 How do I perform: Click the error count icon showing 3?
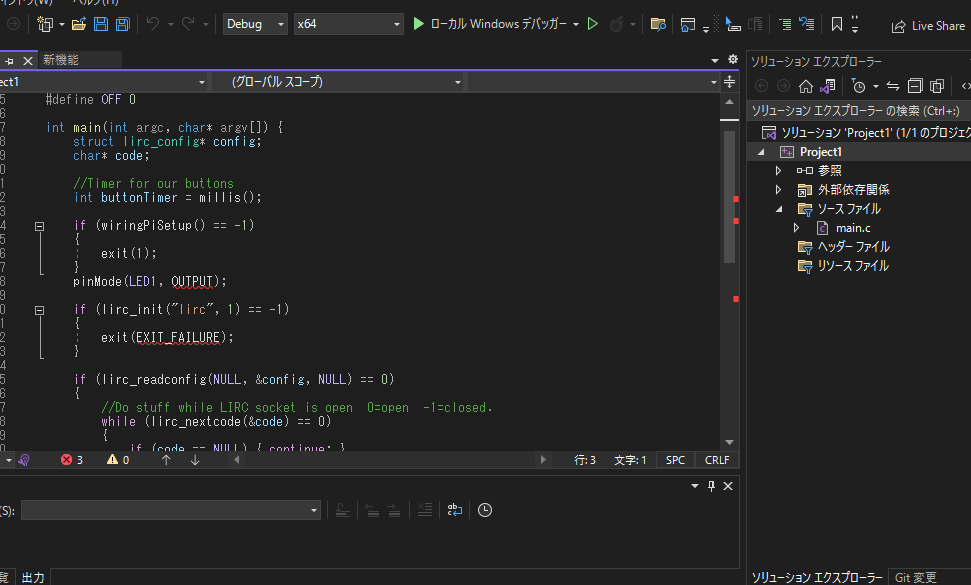(x=67, y=460)
